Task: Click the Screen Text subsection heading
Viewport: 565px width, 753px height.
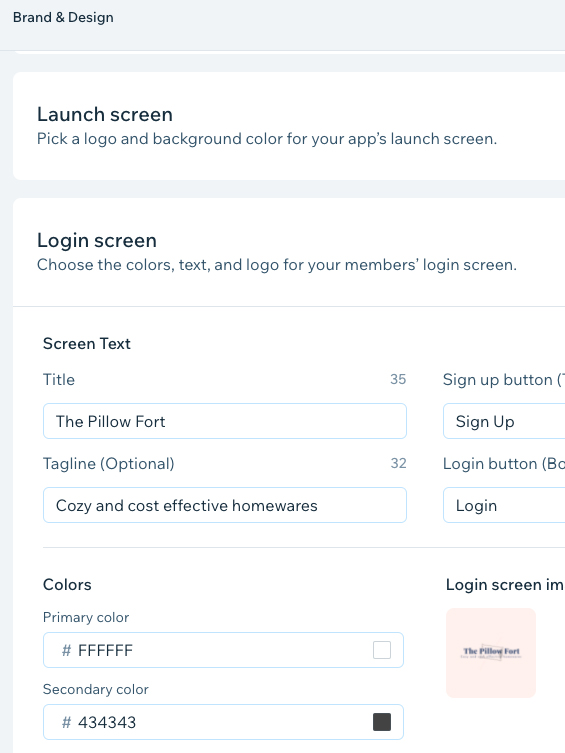Action: tap(87, 343)
